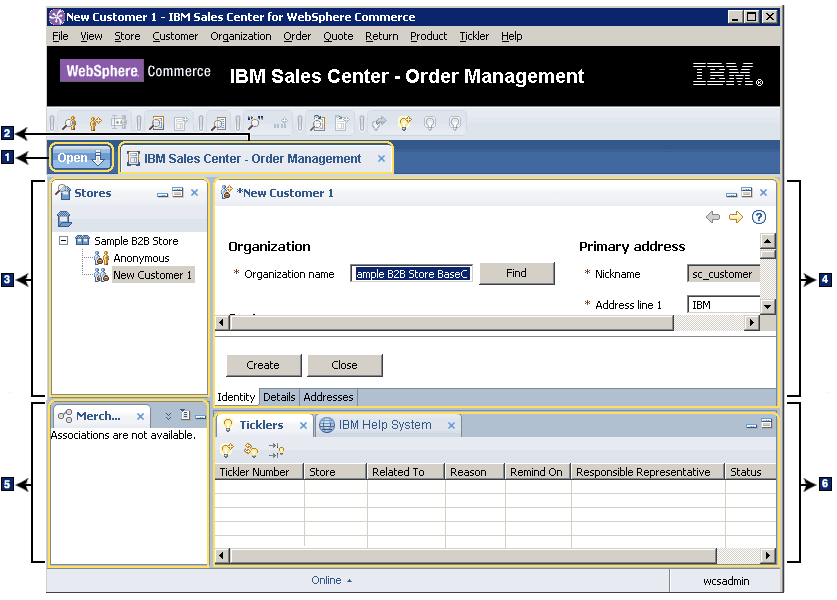Select New Customer 1 in Stores tree

152,275
